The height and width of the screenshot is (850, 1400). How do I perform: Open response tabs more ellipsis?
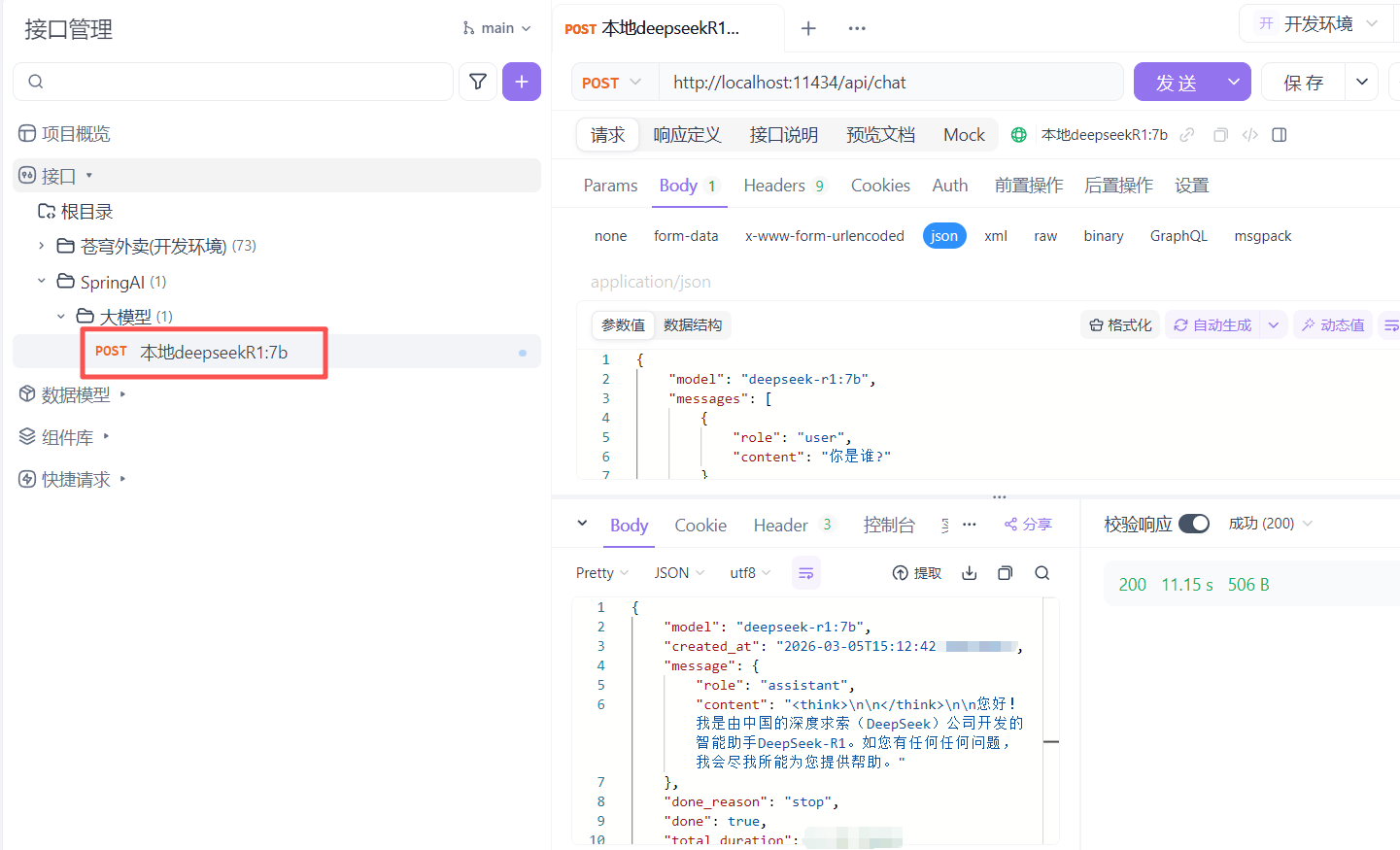(970, 525)
